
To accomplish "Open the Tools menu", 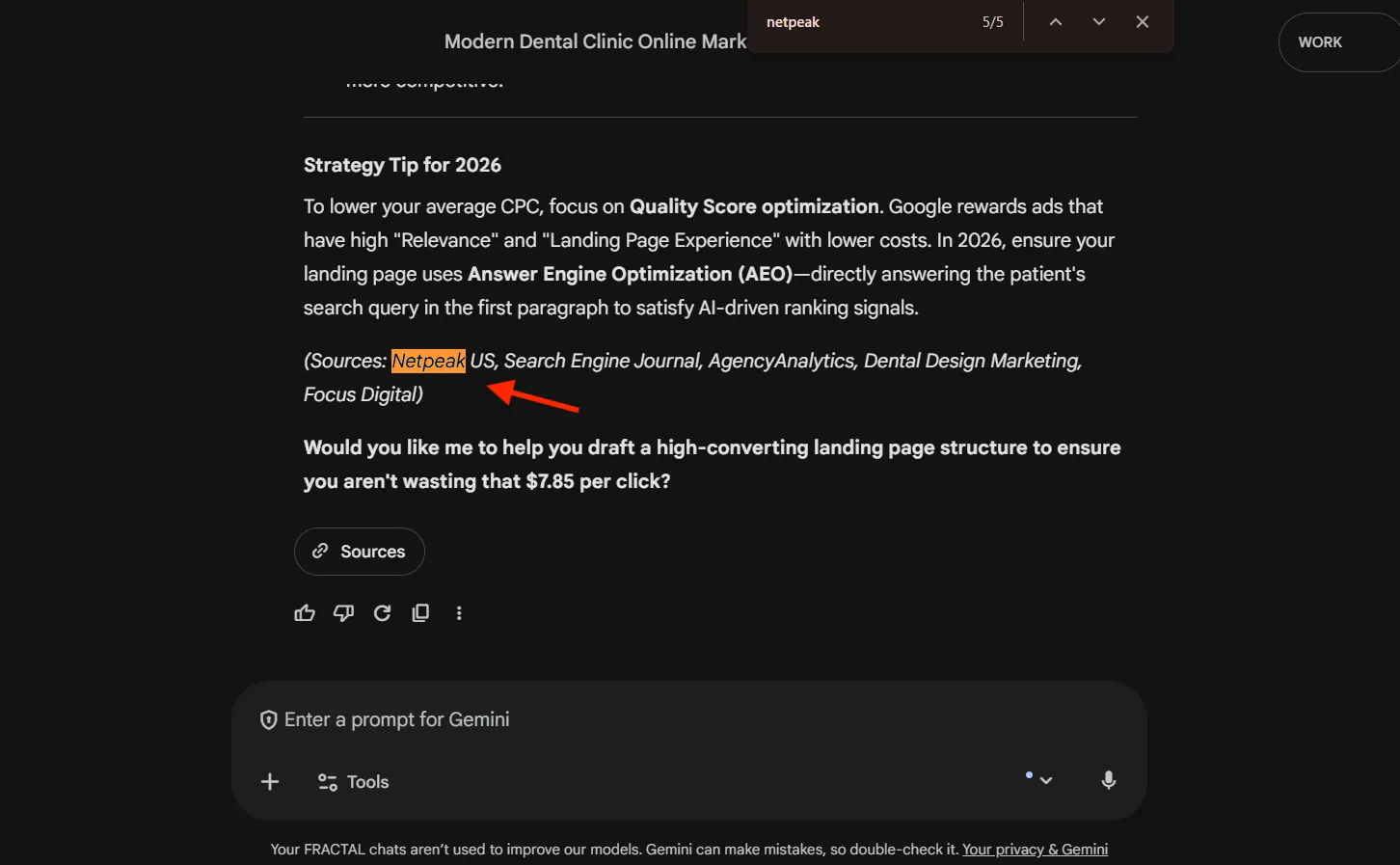I will 354,782.
